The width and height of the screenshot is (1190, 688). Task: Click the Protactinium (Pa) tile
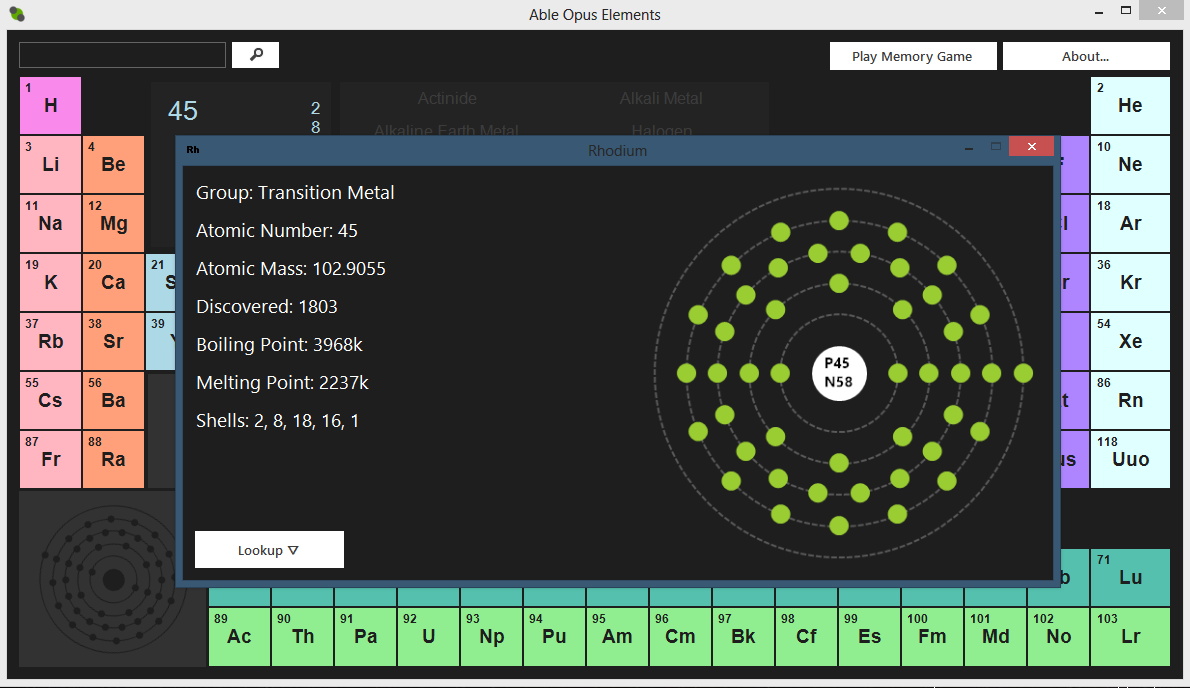[x=365, y=636]
